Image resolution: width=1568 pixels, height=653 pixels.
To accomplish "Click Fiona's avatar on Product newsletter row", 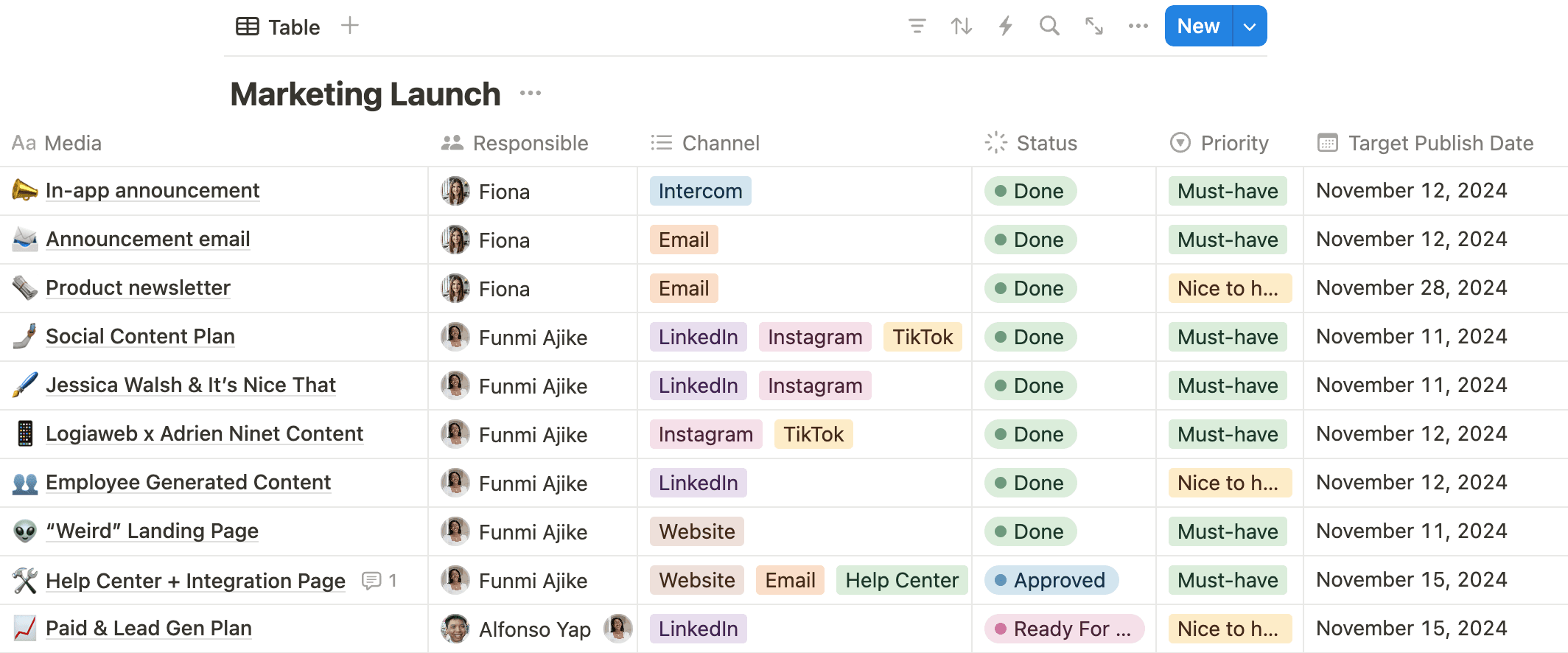I will 455,288.
